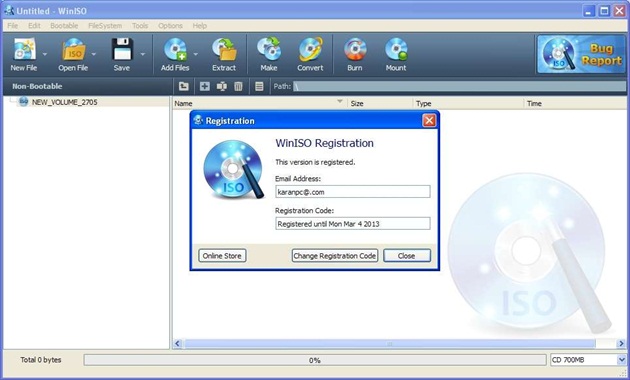Click the Close button in Registration dialog
Viewport: 630px width, 380px height.
click(x=407, y=255)
